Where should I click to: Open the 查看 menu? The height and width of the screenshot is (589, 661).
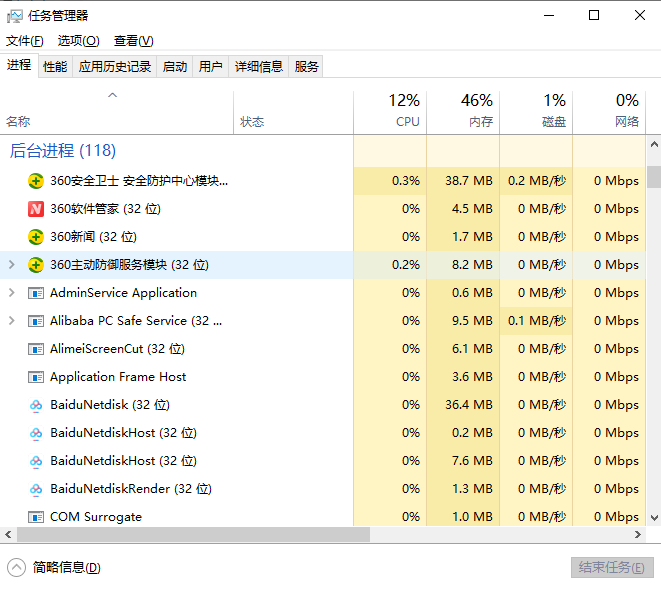(133, 41)
